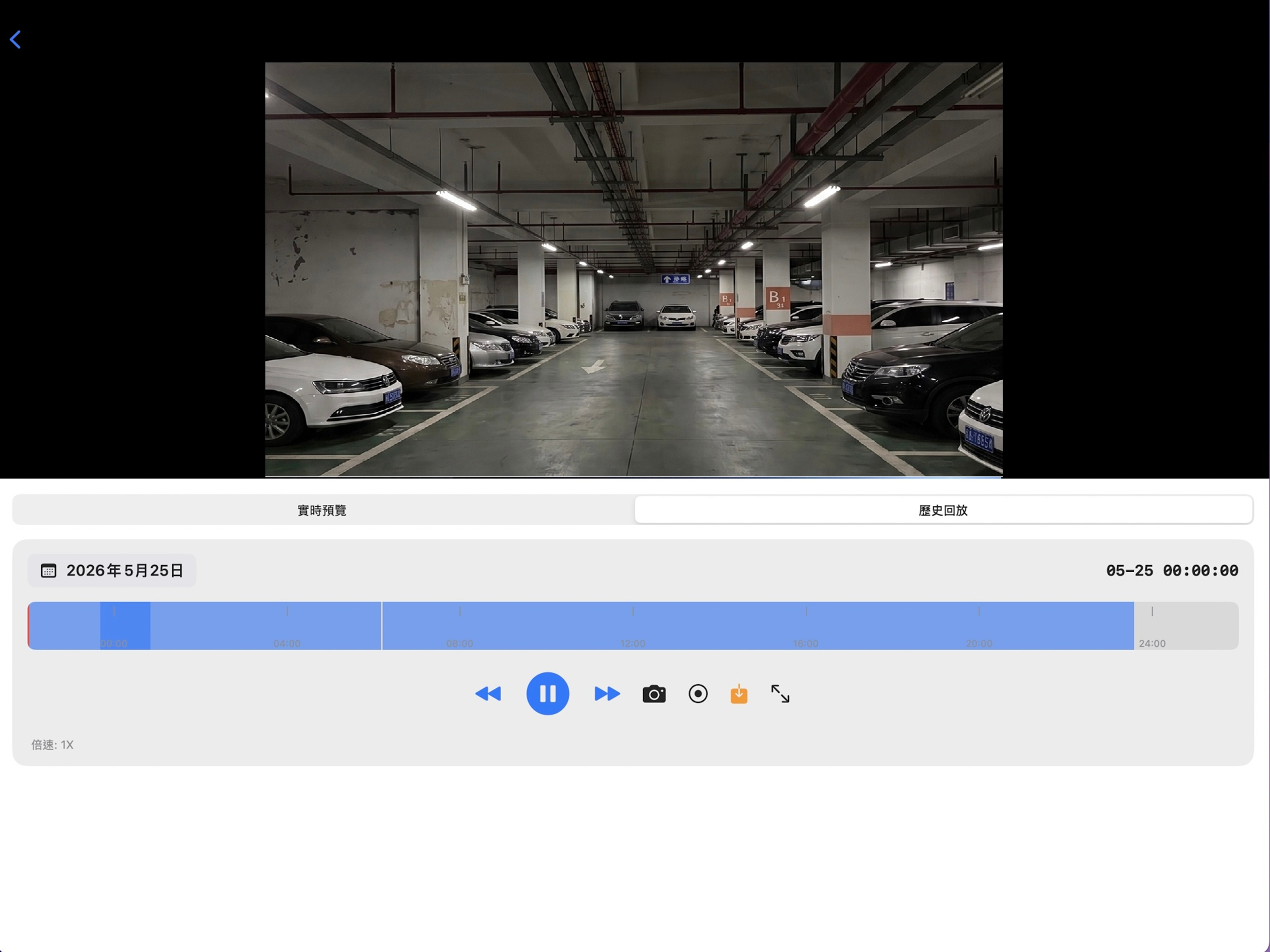Click the 倍速: 1X speed label
Image resolution: width=1270 pixels, height=952 pixels.
(x=52, y=745)
